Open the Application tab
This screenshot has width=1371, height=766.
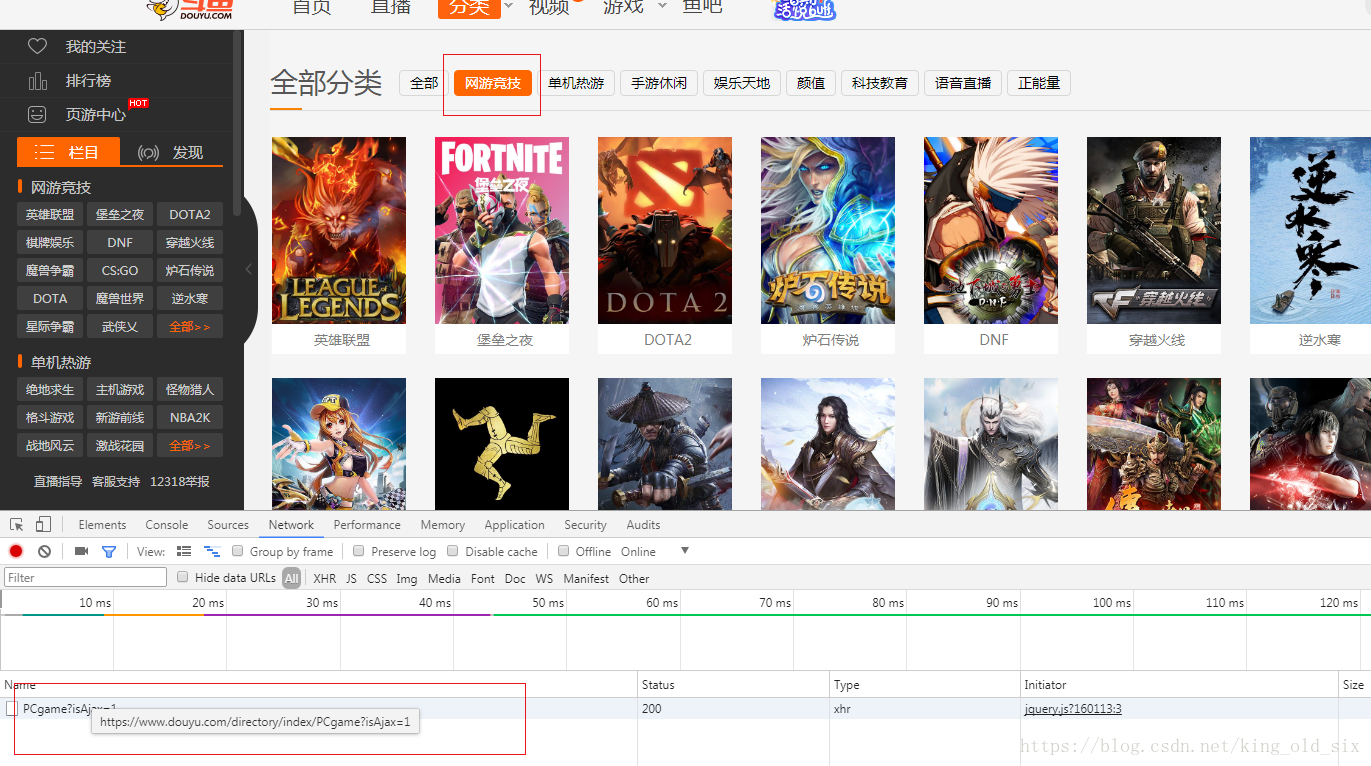pyautogui.click(x=514, y=524)
